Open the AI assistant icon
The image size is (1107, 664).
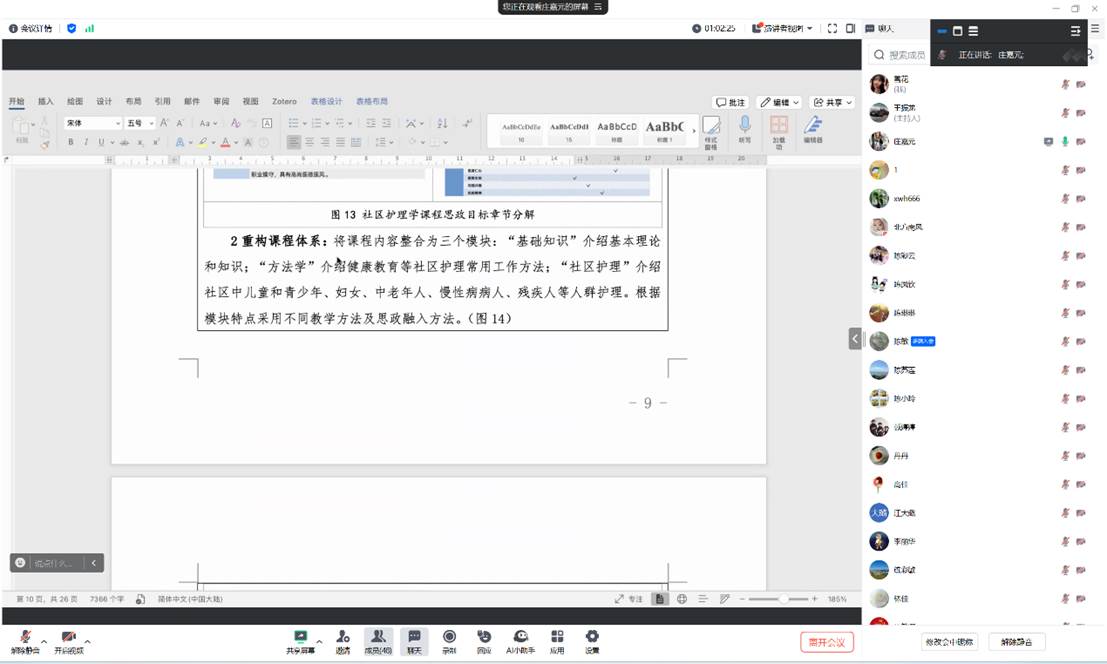coord(520,641)
